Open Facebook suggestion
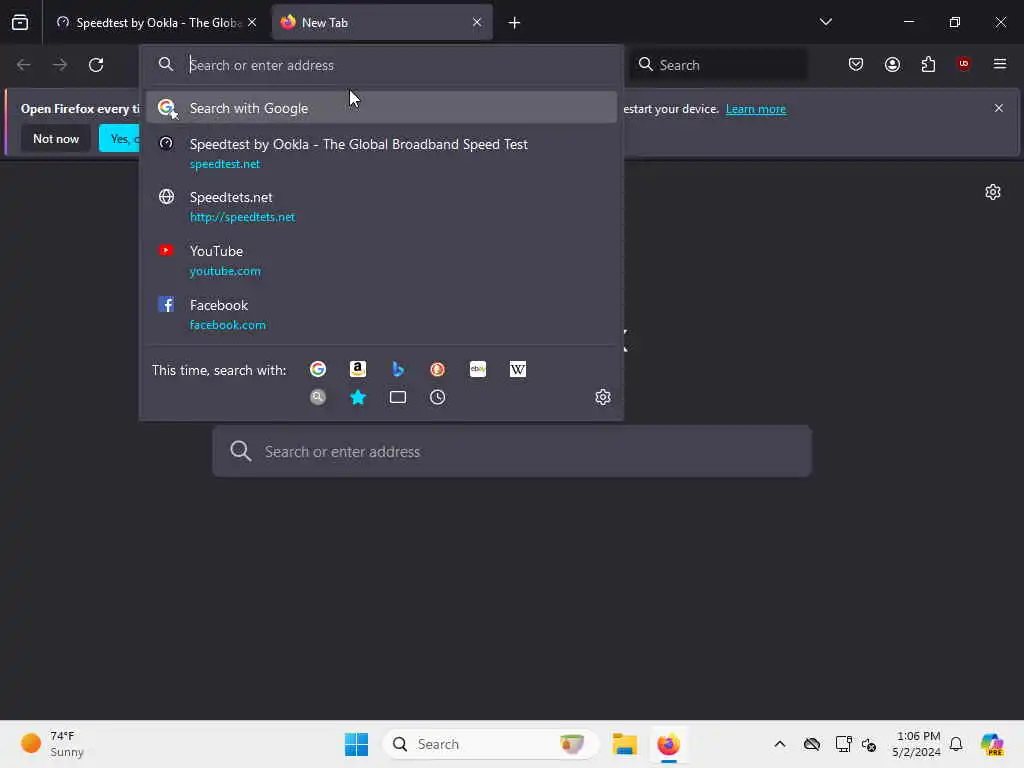The image size is (1024, 768). [x=381, y=314]
